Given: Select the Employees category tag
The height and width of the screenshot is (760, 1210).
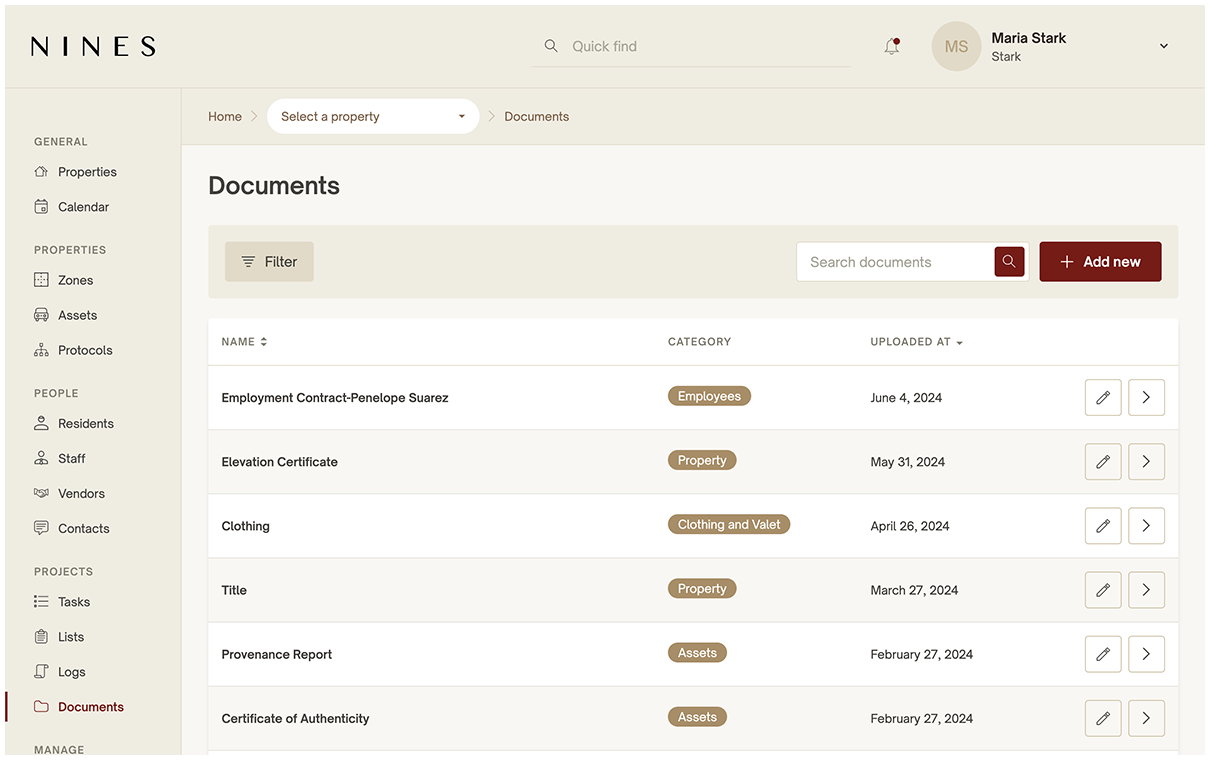Looking at the screenshot, I should point(709,395).
